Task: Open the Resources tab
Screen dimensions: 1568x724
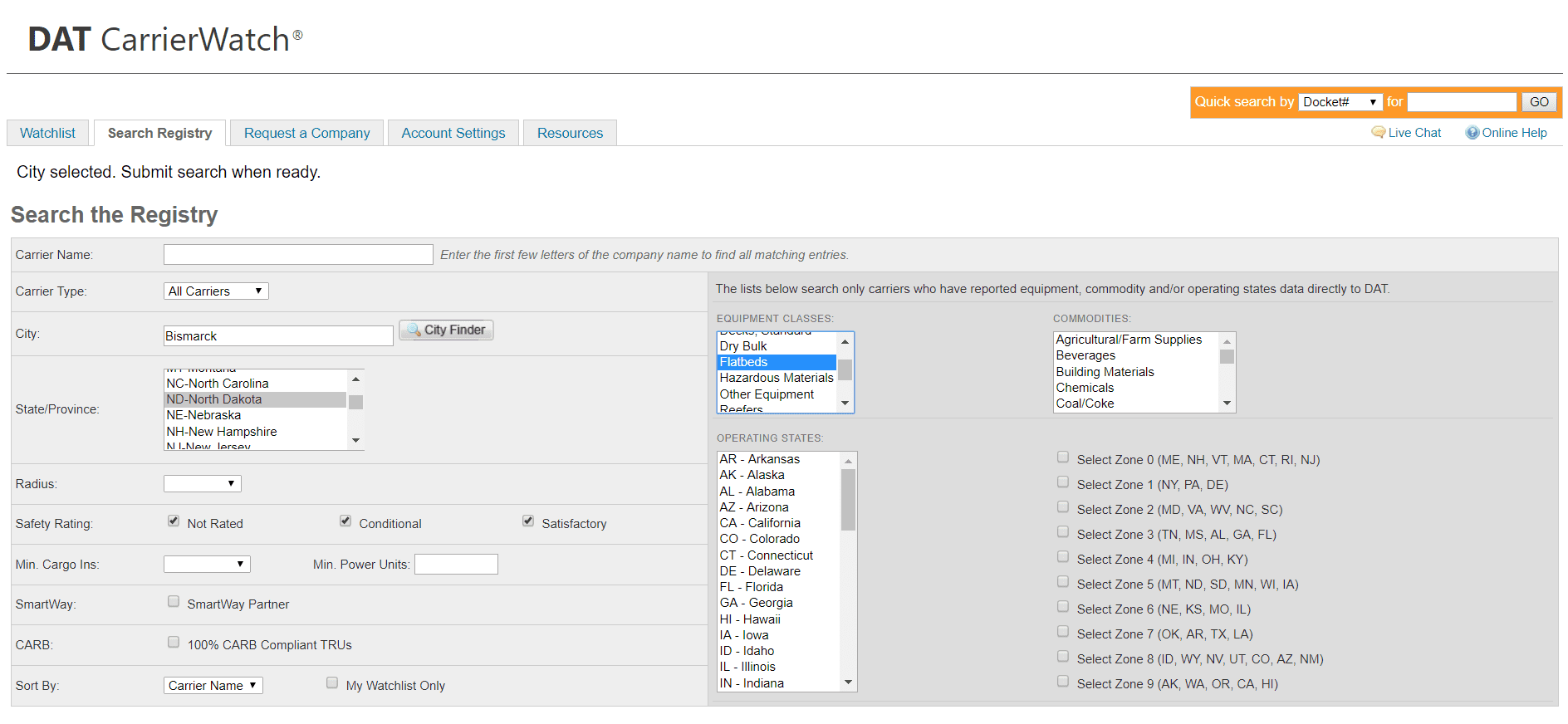Action: 570,133
